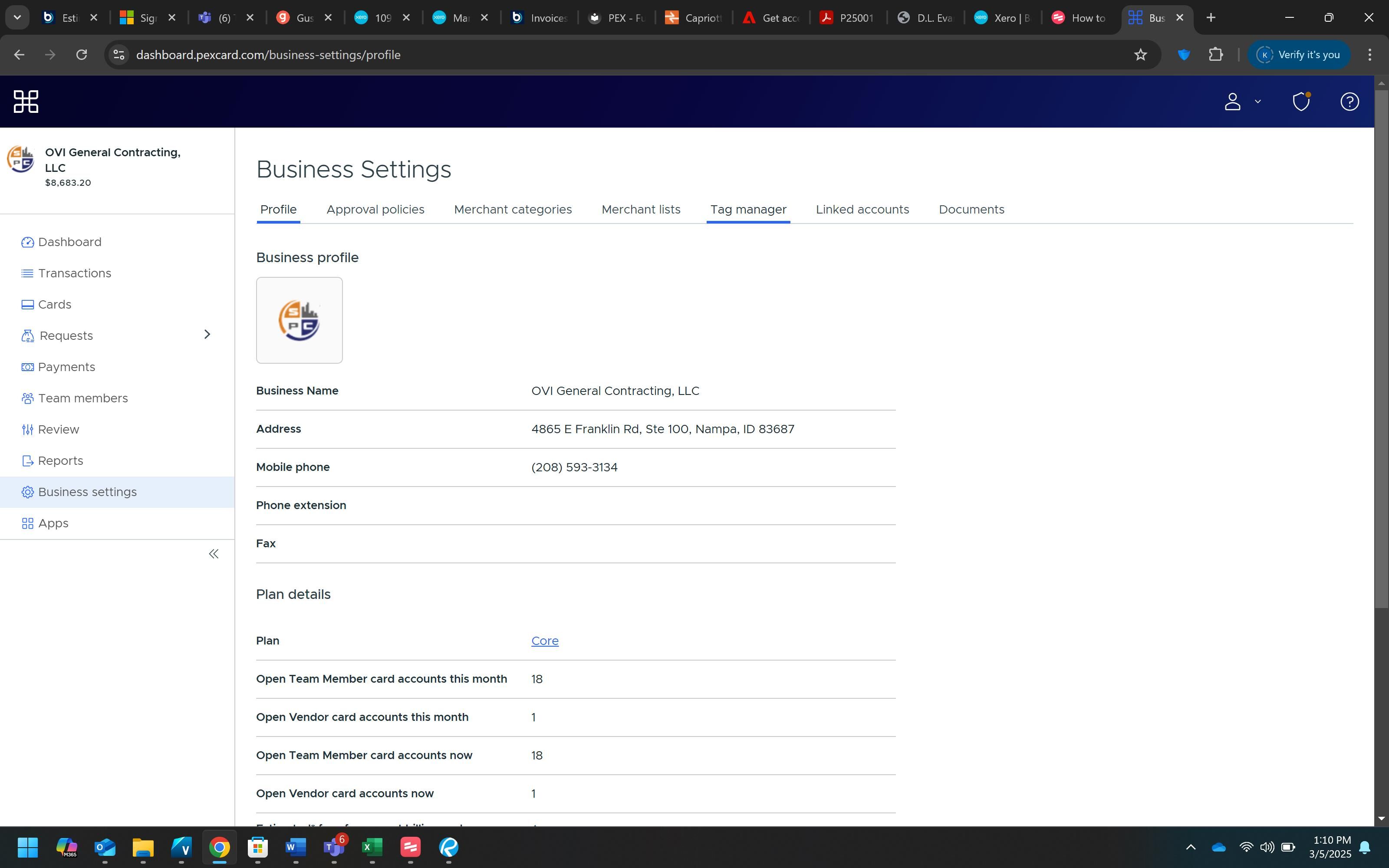1389x868 pixels.
Task: Click the business profile logo thumbnail
Action: coord(299,320)
